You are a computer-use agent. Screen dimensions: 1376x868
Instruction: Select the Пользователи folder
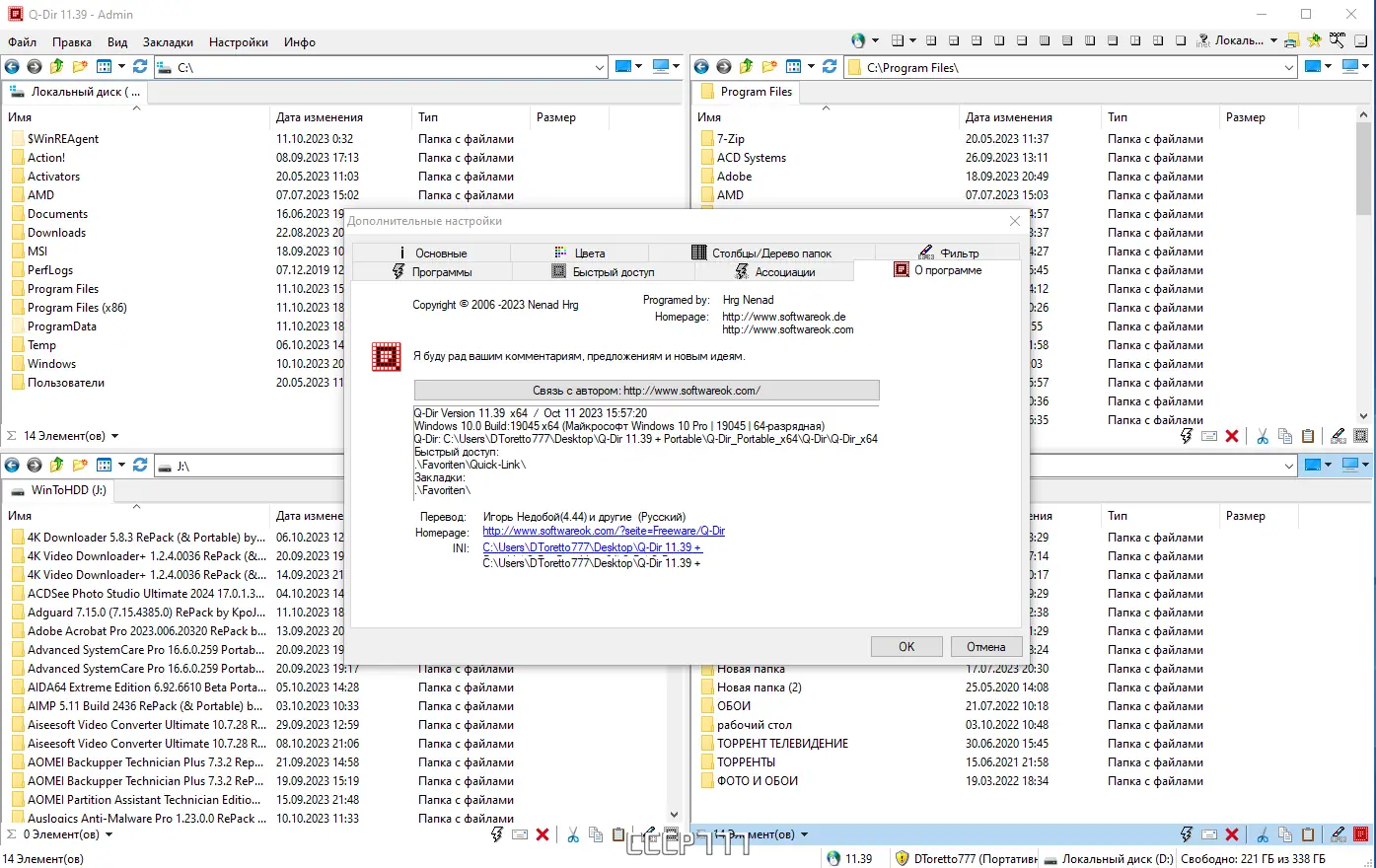[x=66, y=383]
